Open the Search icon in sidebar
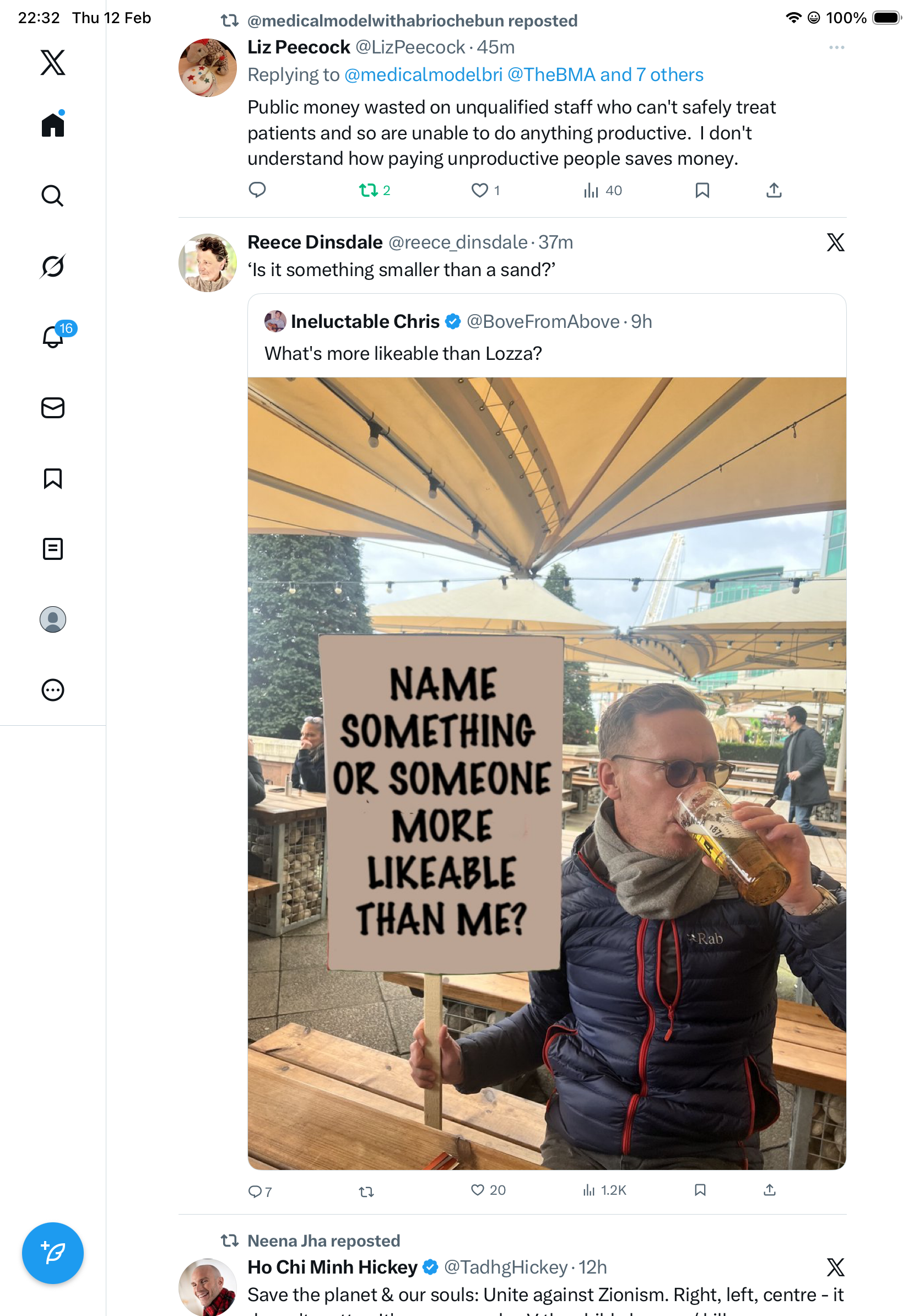 (x=53, y=196)
